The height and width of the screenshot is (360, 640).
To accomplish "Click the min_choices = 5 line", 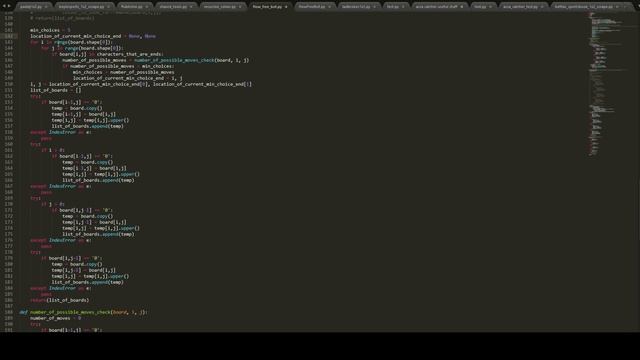I will pyautogui.click(x=50, y=30).
